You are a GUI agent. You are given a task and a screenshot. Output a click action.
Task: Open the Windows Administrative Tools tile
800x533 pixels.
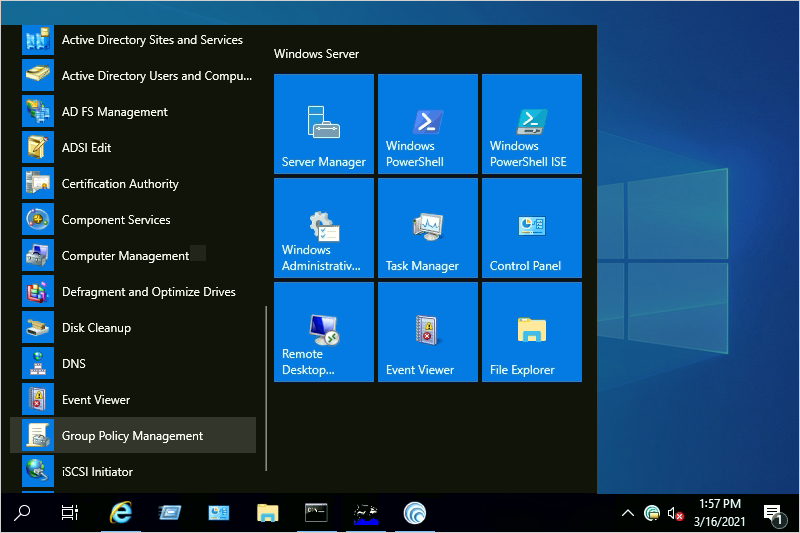tap(323, 228)
